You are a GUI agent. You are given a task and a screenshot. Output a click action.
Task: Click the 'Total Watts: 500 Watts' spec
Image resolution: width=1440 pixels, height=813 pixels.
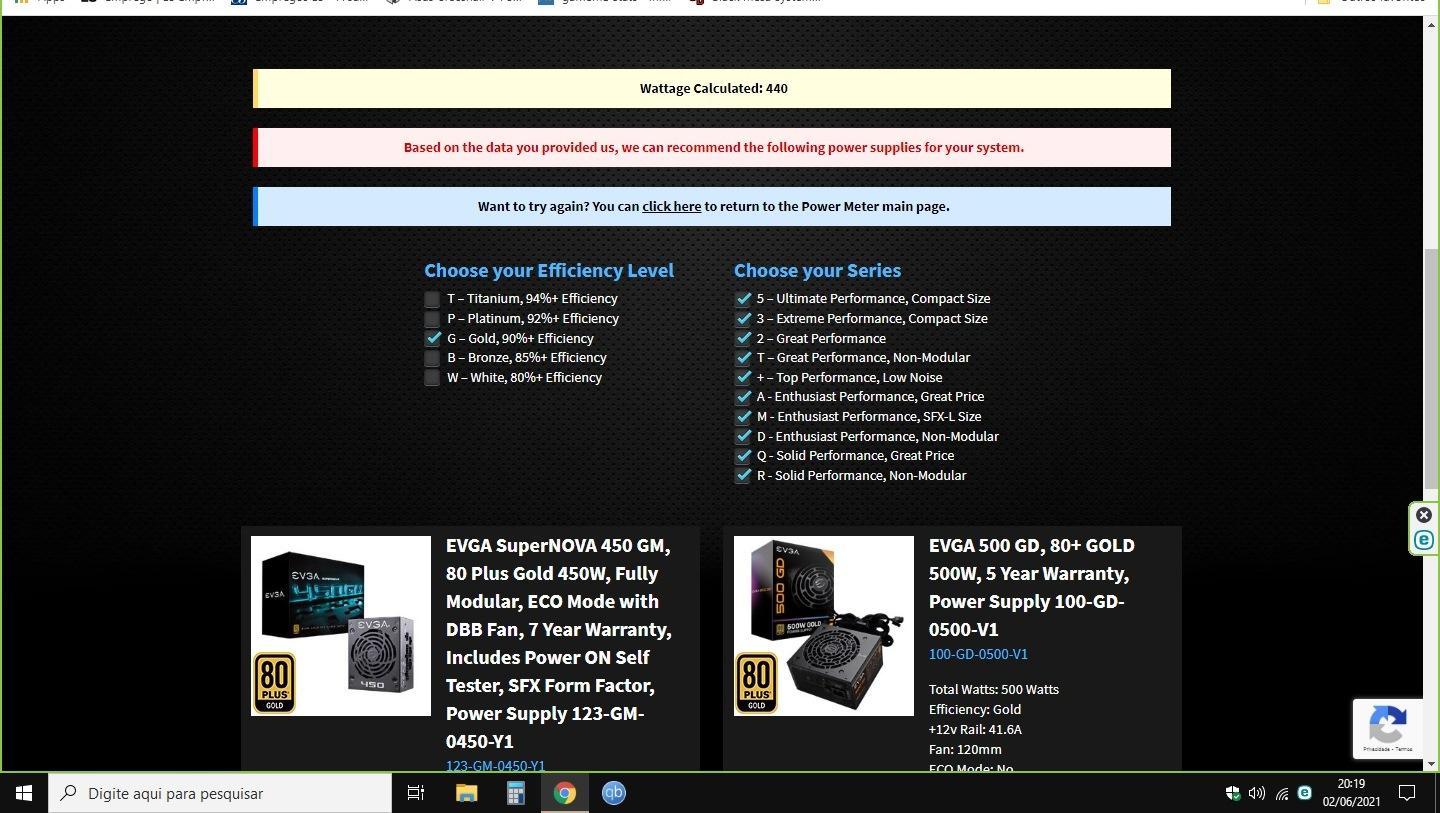[x=994, y=689]
